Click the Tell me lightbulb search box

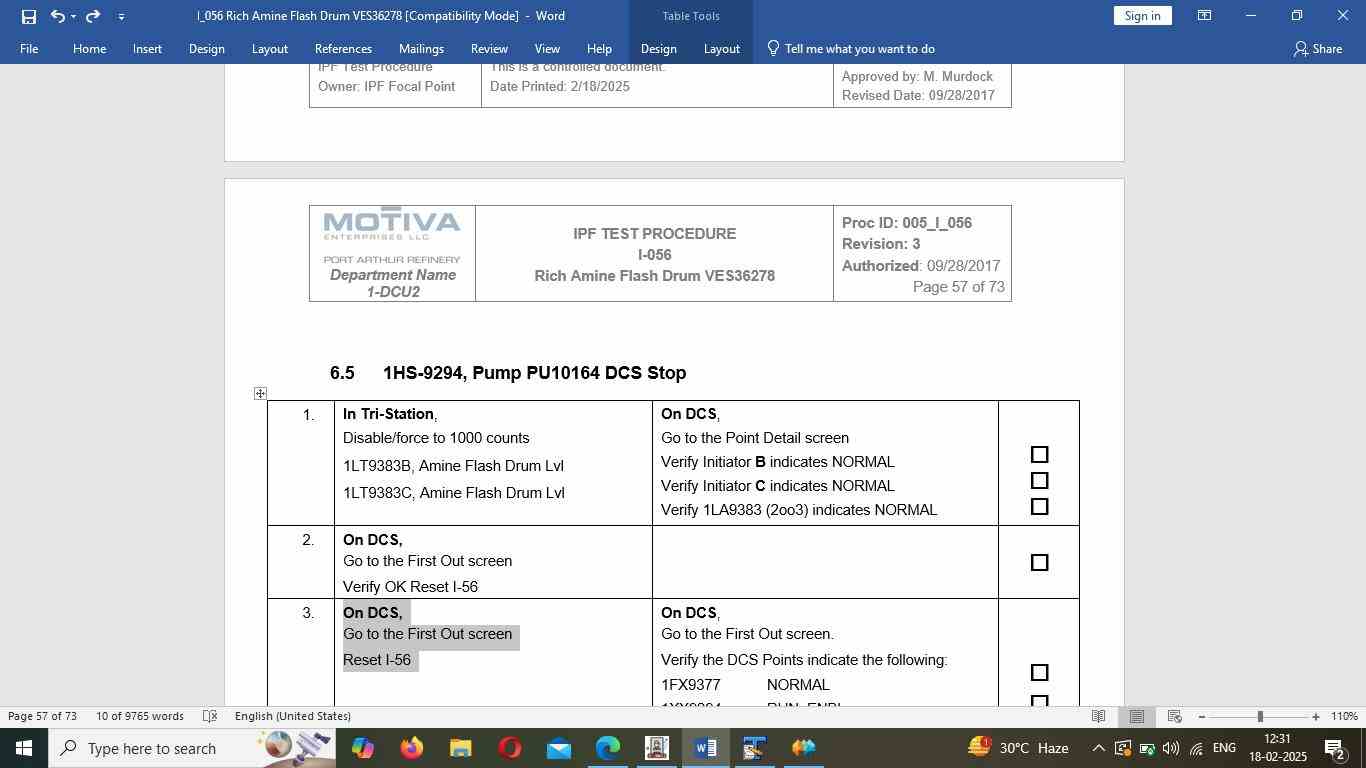[x=851, y=48]
